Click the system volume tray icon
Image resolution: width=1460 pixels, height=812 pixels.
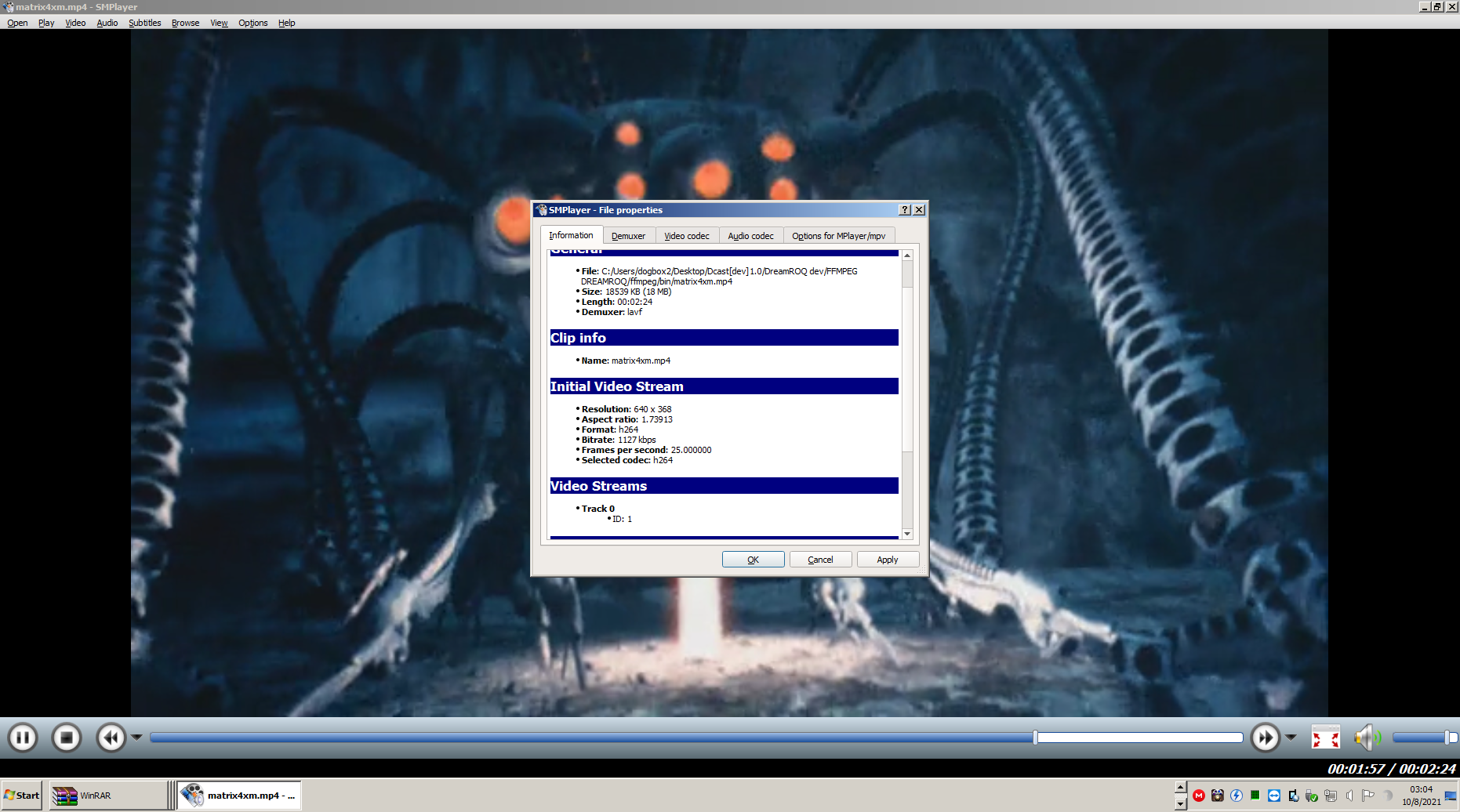click(x=1349, y=796)
